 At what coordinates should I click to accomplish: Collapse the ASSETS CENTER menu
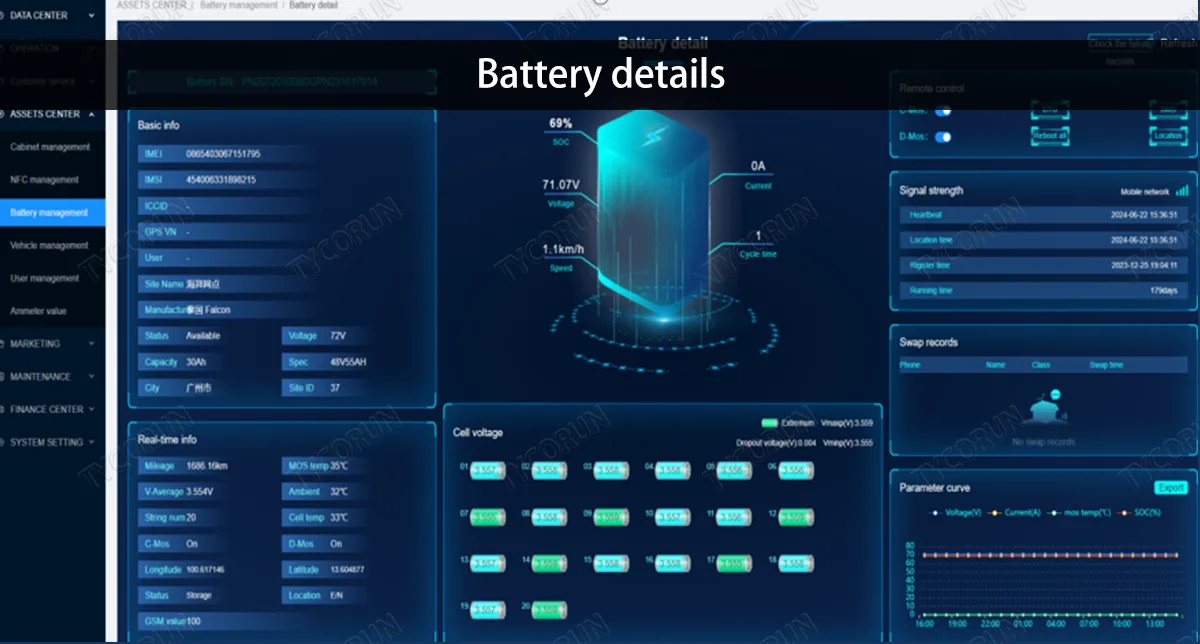52,114
